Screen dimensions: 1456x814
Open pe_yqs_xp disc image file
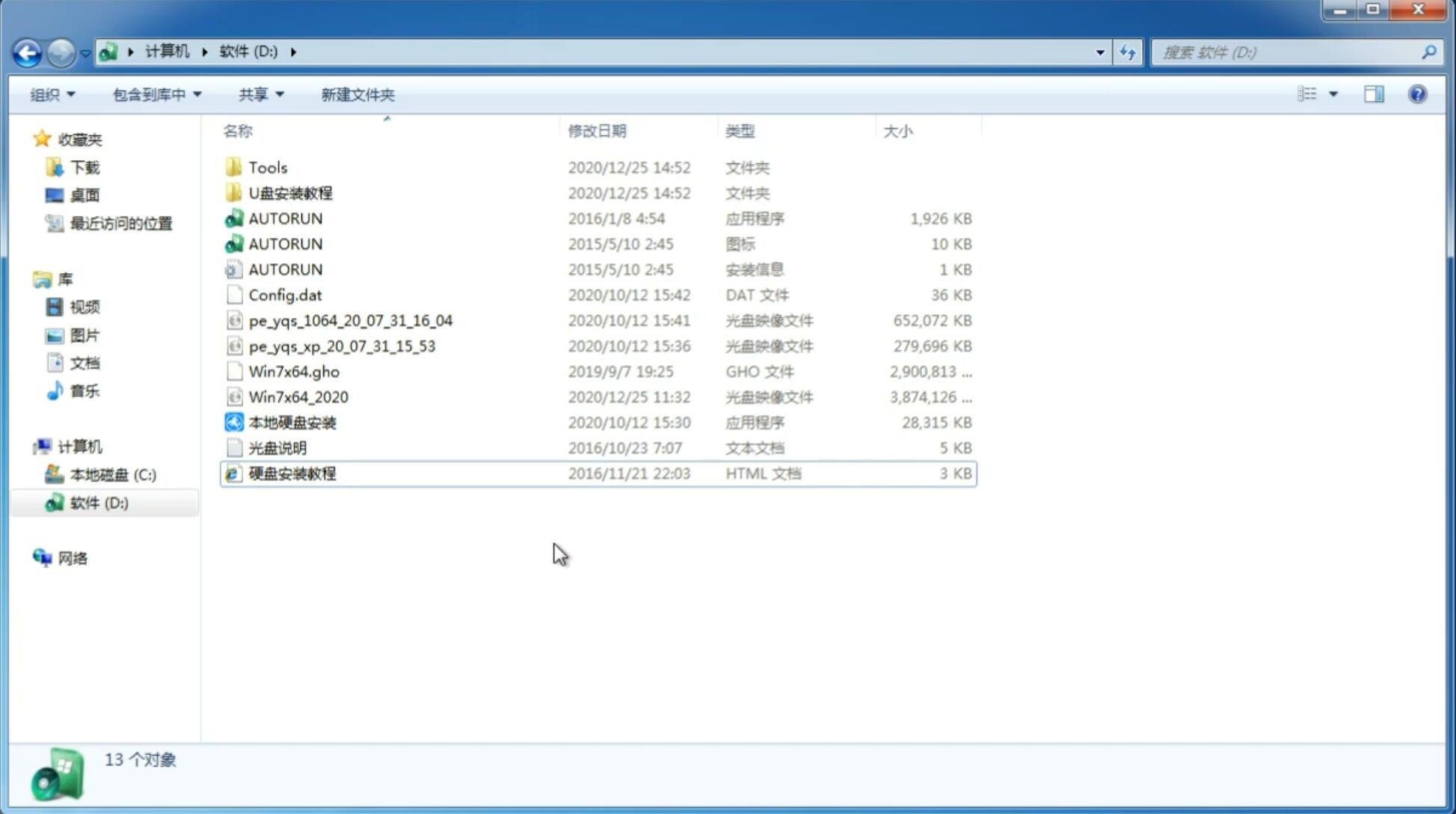point(342,345)
